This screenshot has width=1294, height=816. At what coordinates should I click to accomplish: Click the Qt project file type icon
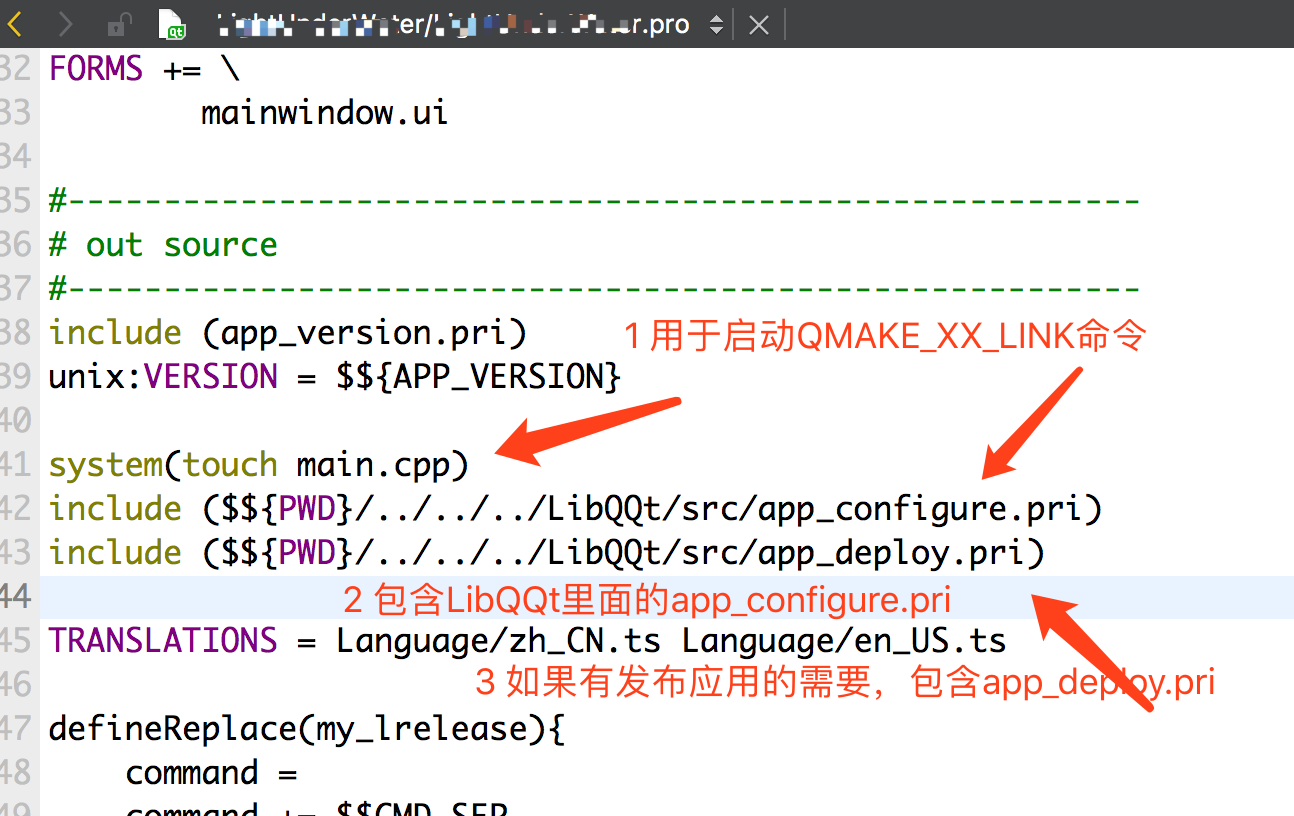tap(174, 24)
